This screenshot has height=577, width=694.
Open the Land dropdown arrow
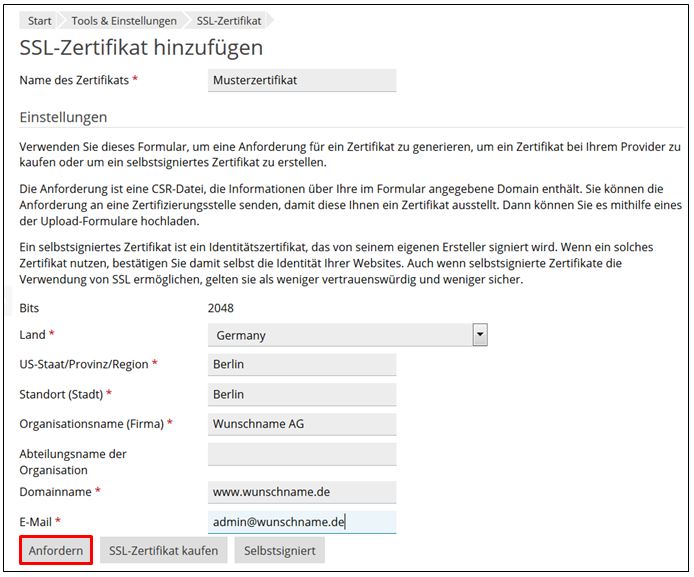(480, 335)
